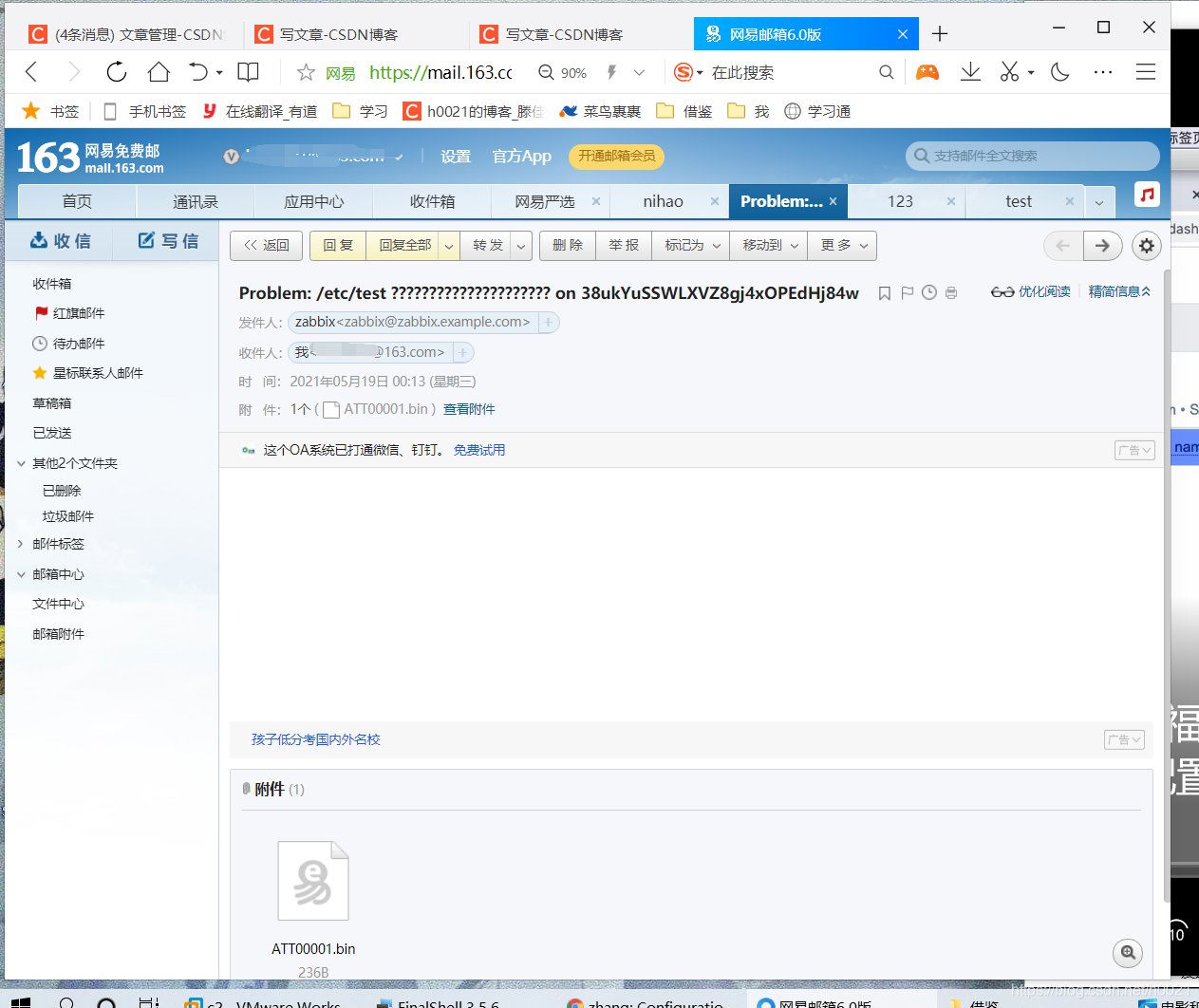Click the browser back arrow
The width and height of the screenshot is (1199, 1008).
pos(31,72)
